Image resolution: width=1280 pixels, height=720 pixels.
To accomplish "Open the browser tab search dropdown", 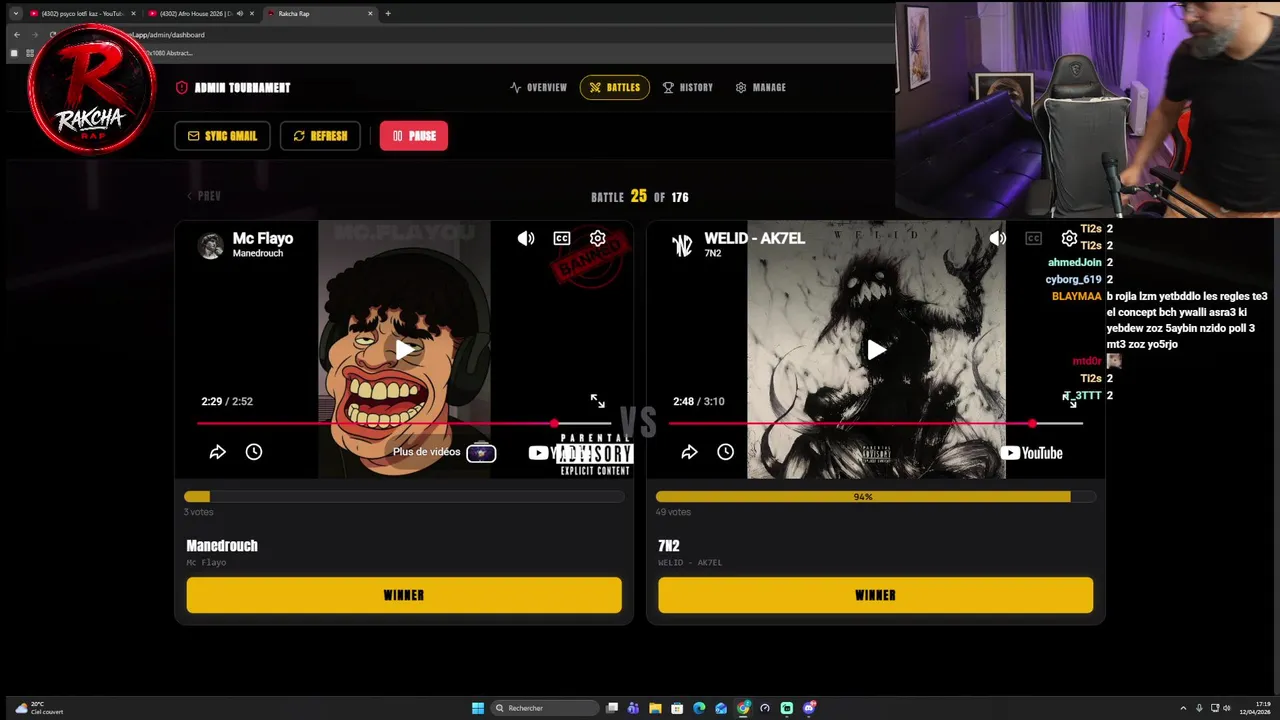I will tap(16, 13).
